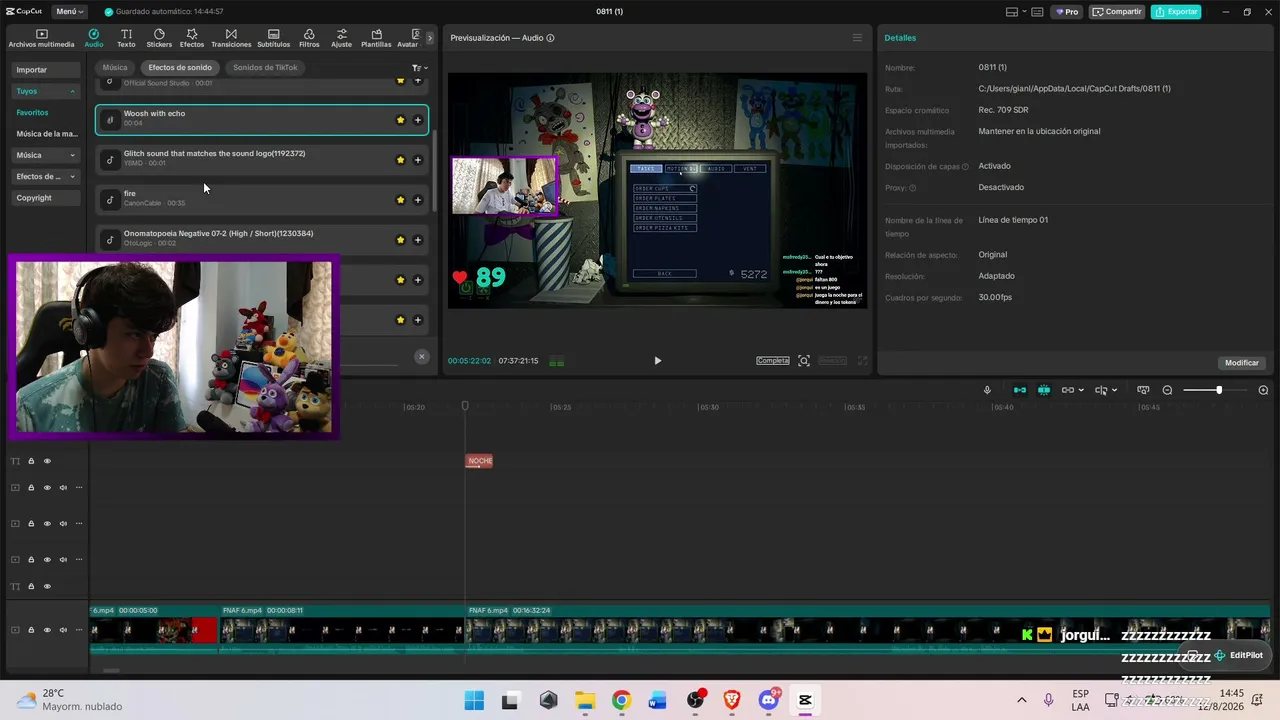Switch to the Música tab
1280x720 pixels.
pos(115,68)
